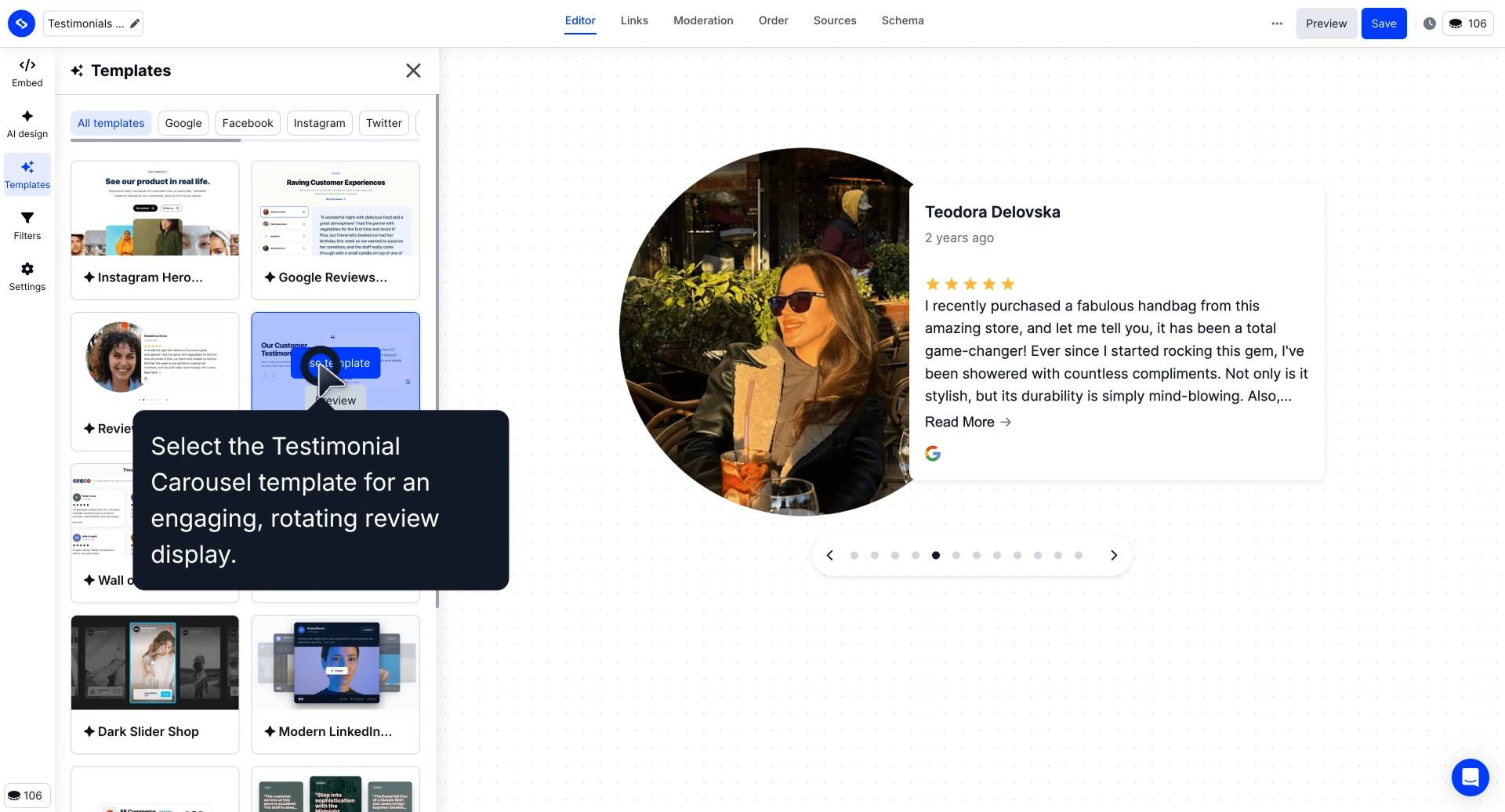The height and width of the screenshot is (812, 1505).
Task: Pick the Dark Slider Shop template
Action: click(155, 684)
